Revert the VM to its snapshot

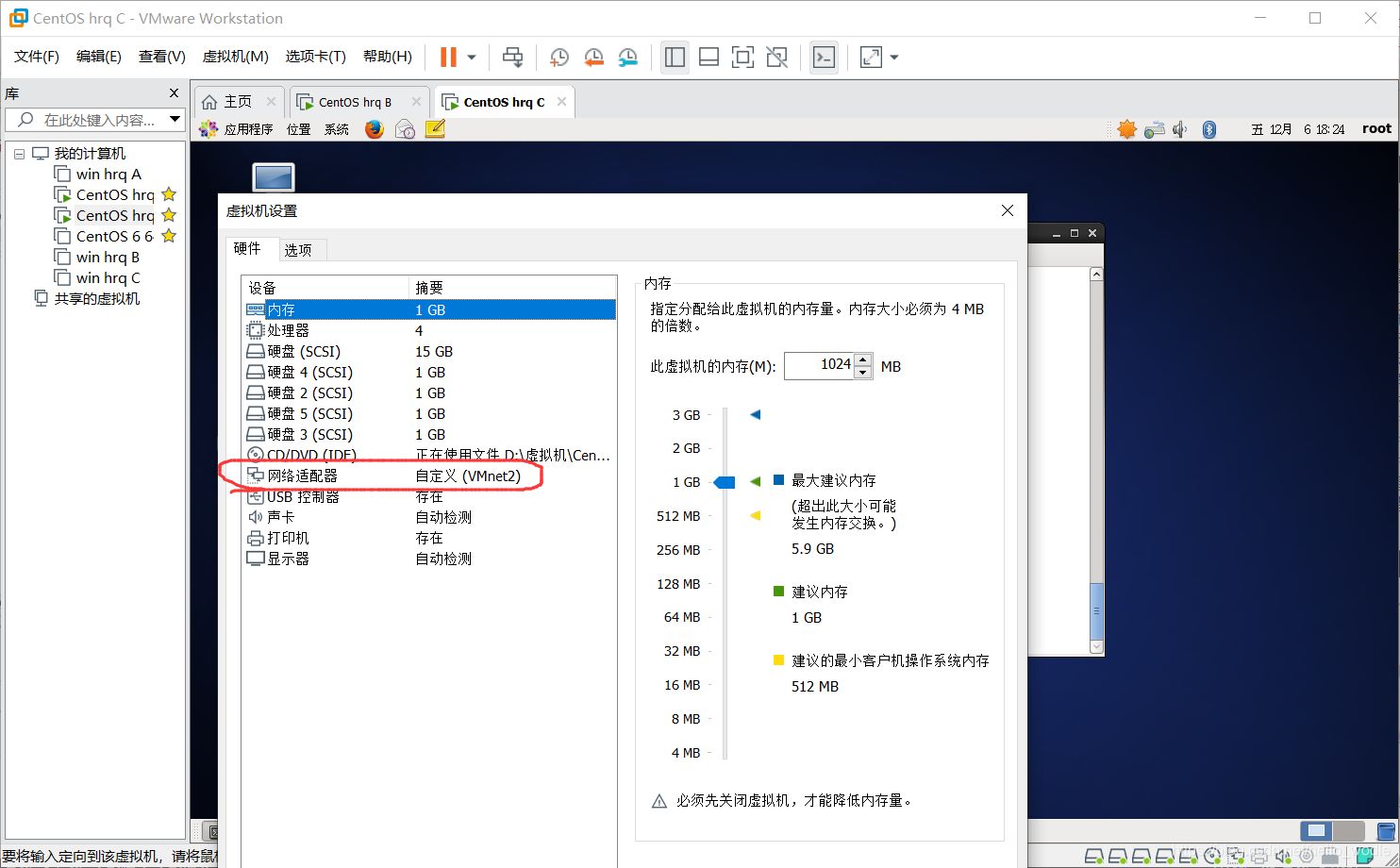[593, 58]
